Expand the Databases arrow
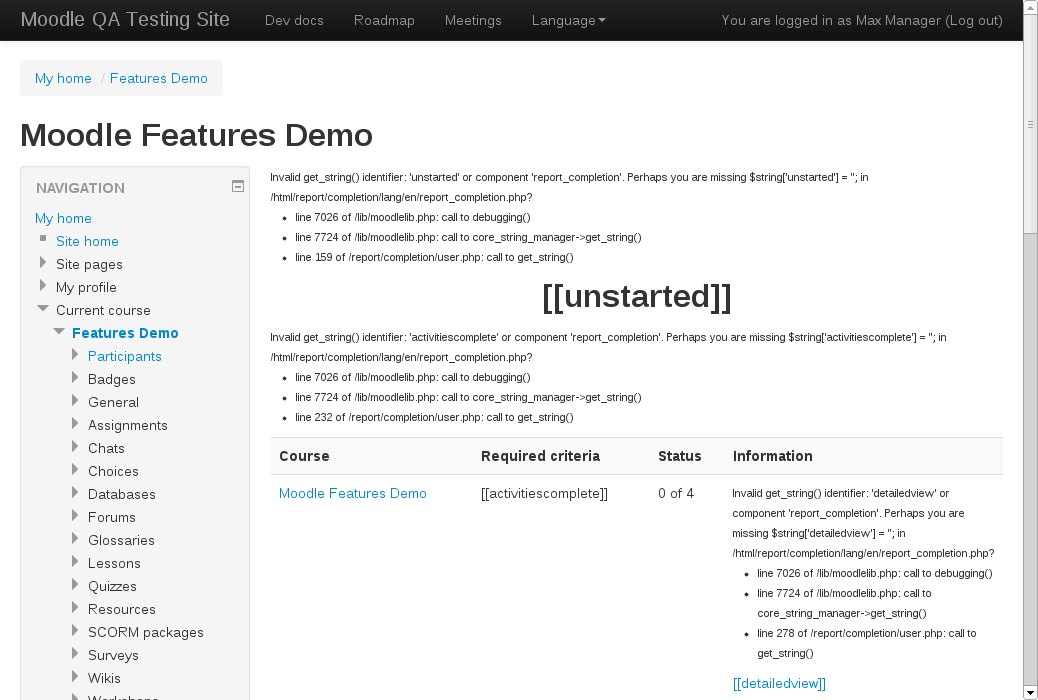This screenshot has width=1038, height=700. 75,493
